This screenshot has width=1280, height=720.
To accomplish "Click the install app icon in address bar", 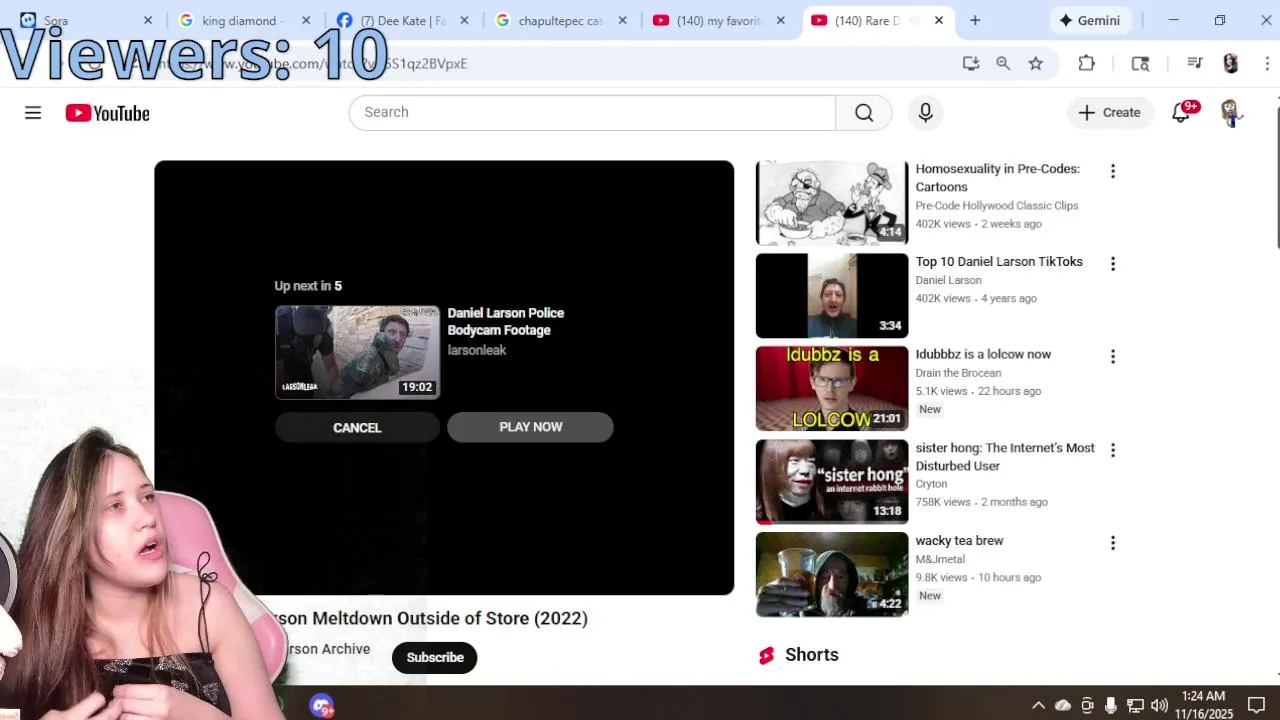I will pyautogui.click(x=970, y=63).
